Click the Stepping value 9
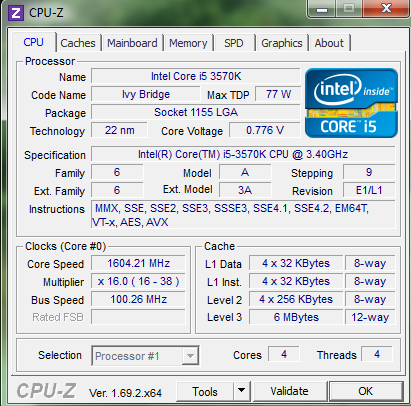The image size is (411, 406). click(x=369, y=172)
